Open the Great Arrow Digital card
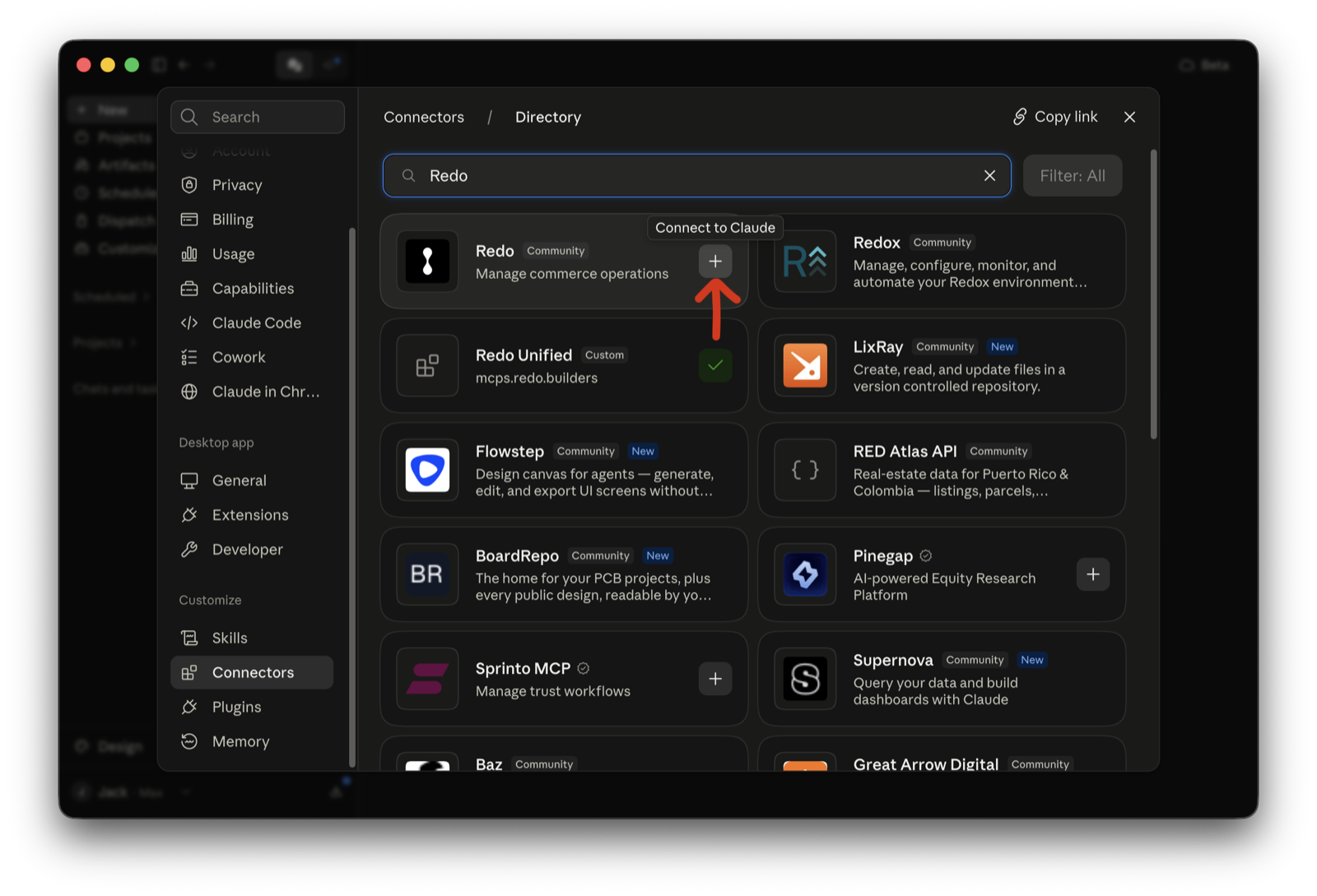This screenshot has width=1317, height=896. coord(942,754)
